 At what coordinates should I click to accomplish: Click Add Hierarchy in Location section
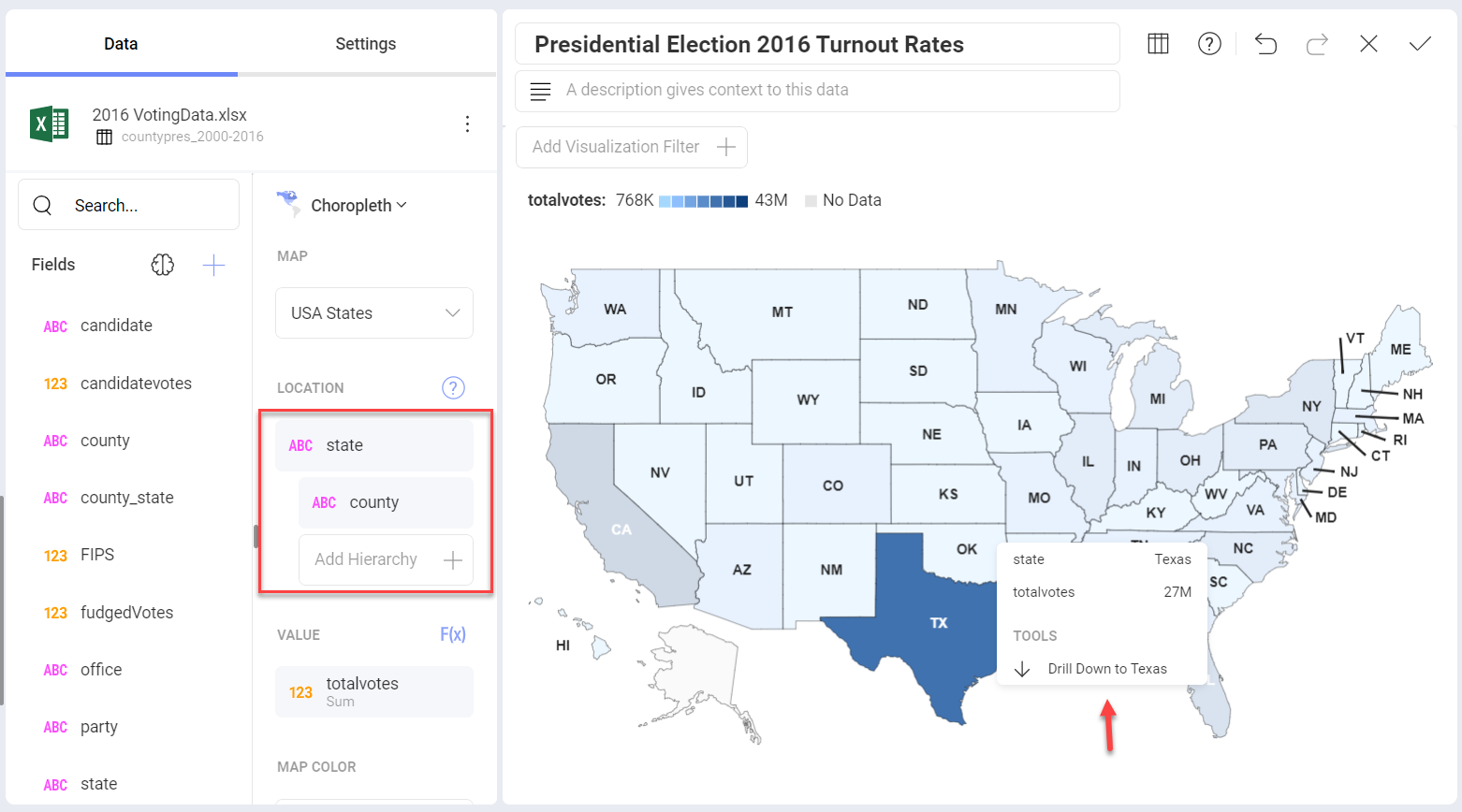386,559
